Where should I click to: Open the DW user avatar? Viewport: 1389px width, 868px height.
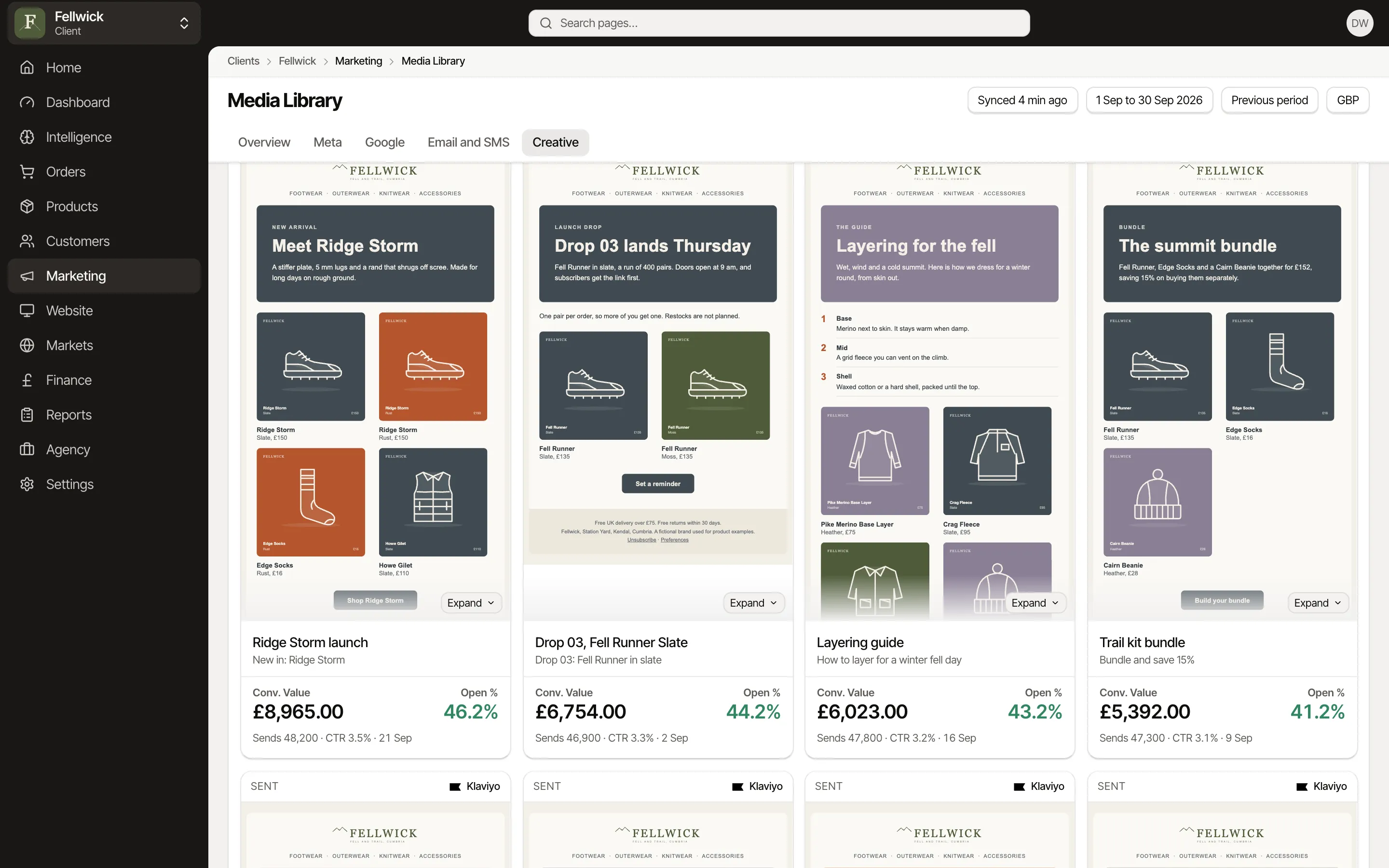1360,23
